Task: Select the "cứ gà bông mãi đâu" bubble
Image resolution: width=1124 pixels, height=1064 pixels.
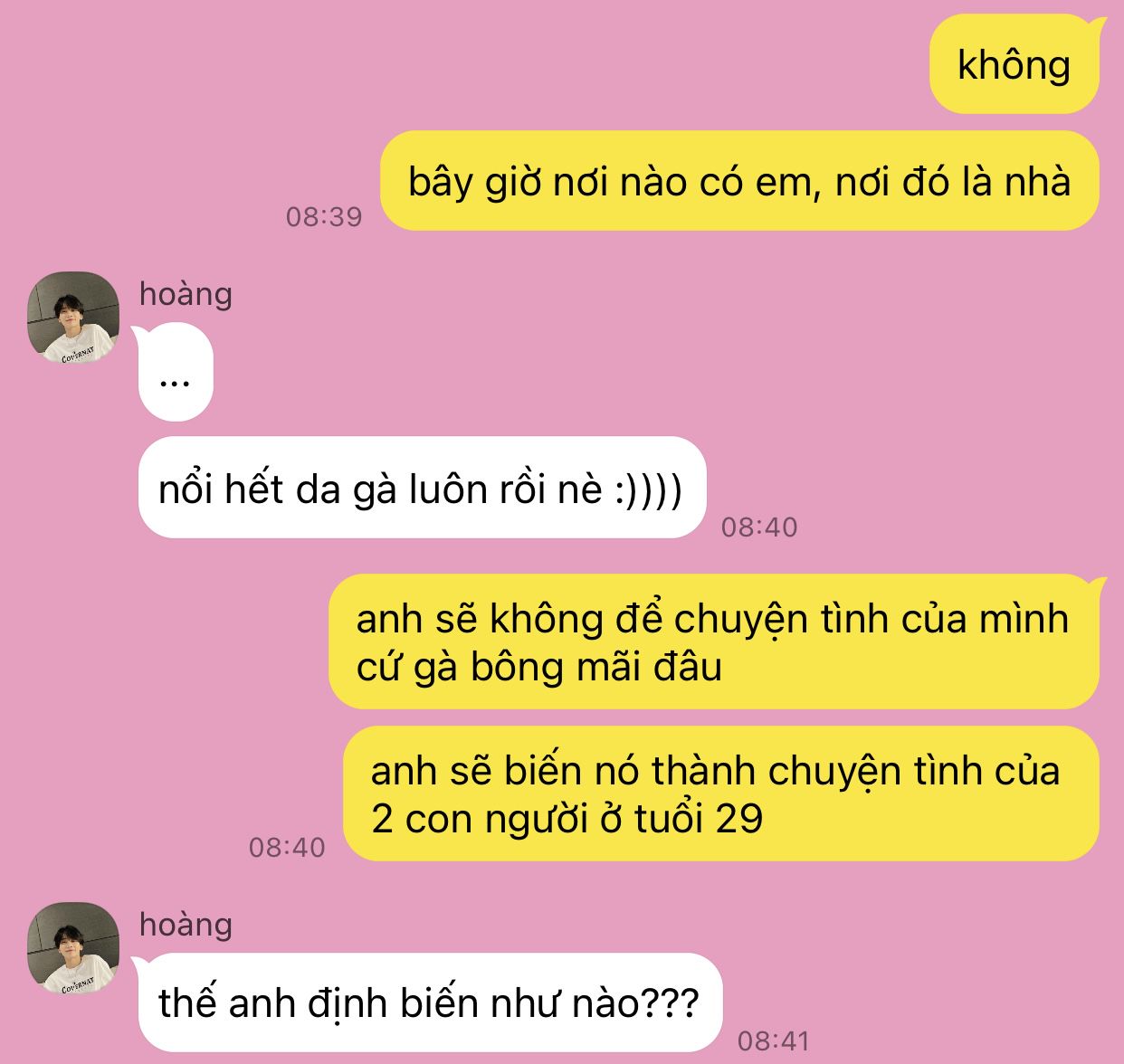Action: click(714, 641)
